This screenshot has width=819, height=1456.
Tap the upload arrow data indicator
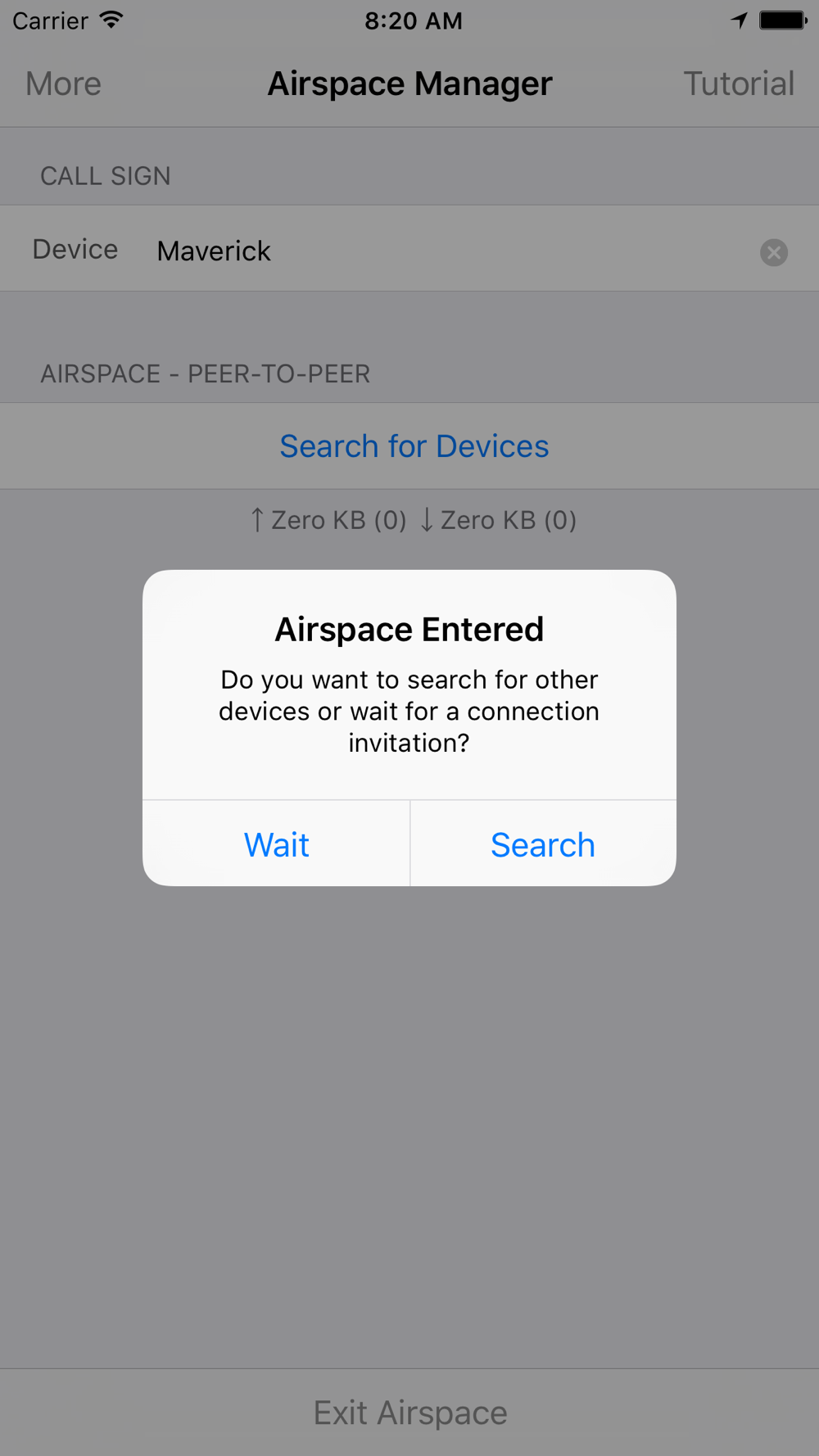click(257, 520)
